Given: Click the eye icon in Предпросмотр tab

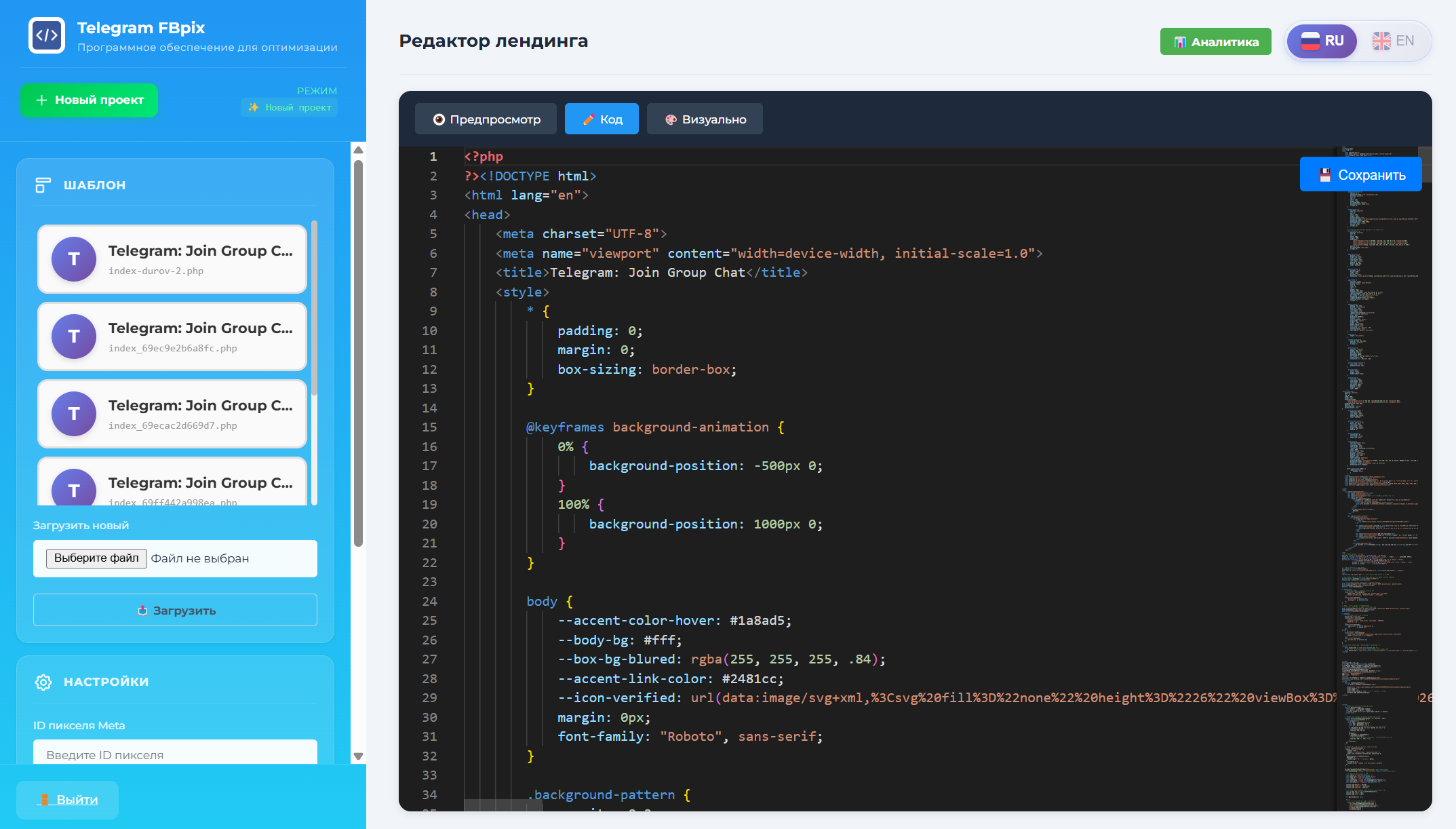Looking at the screenshot, I should tap(439, 119).
